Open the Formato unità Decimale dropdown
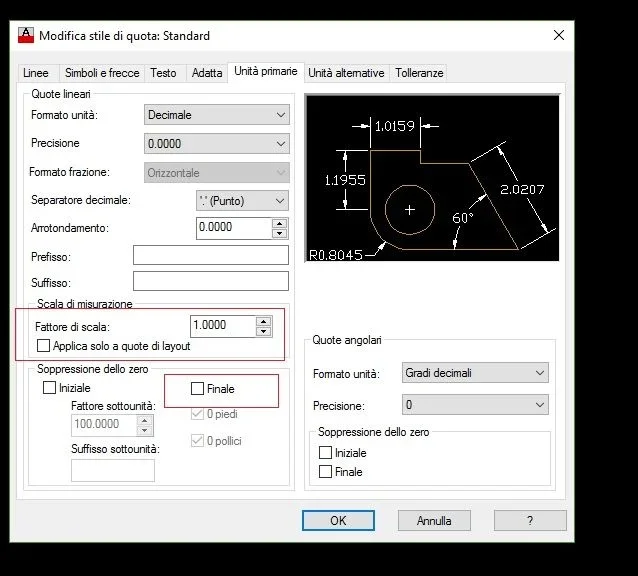 click(217, 115)
